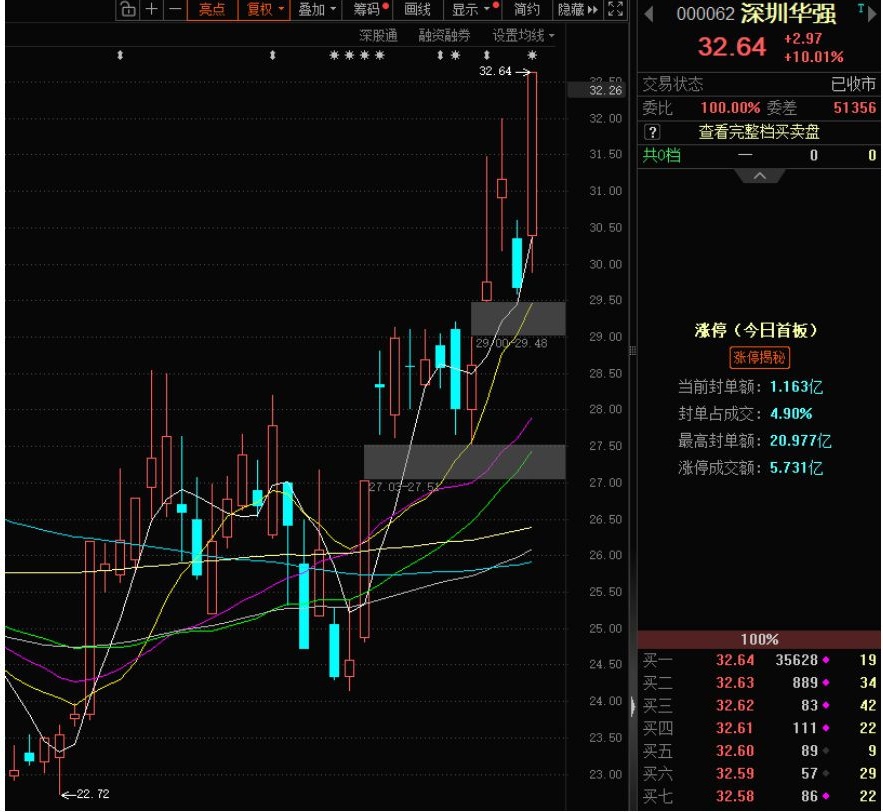Click the 买一 bid price 32.64
The height and width of the screenshot is (812, 883).
(x=735, y=660)
